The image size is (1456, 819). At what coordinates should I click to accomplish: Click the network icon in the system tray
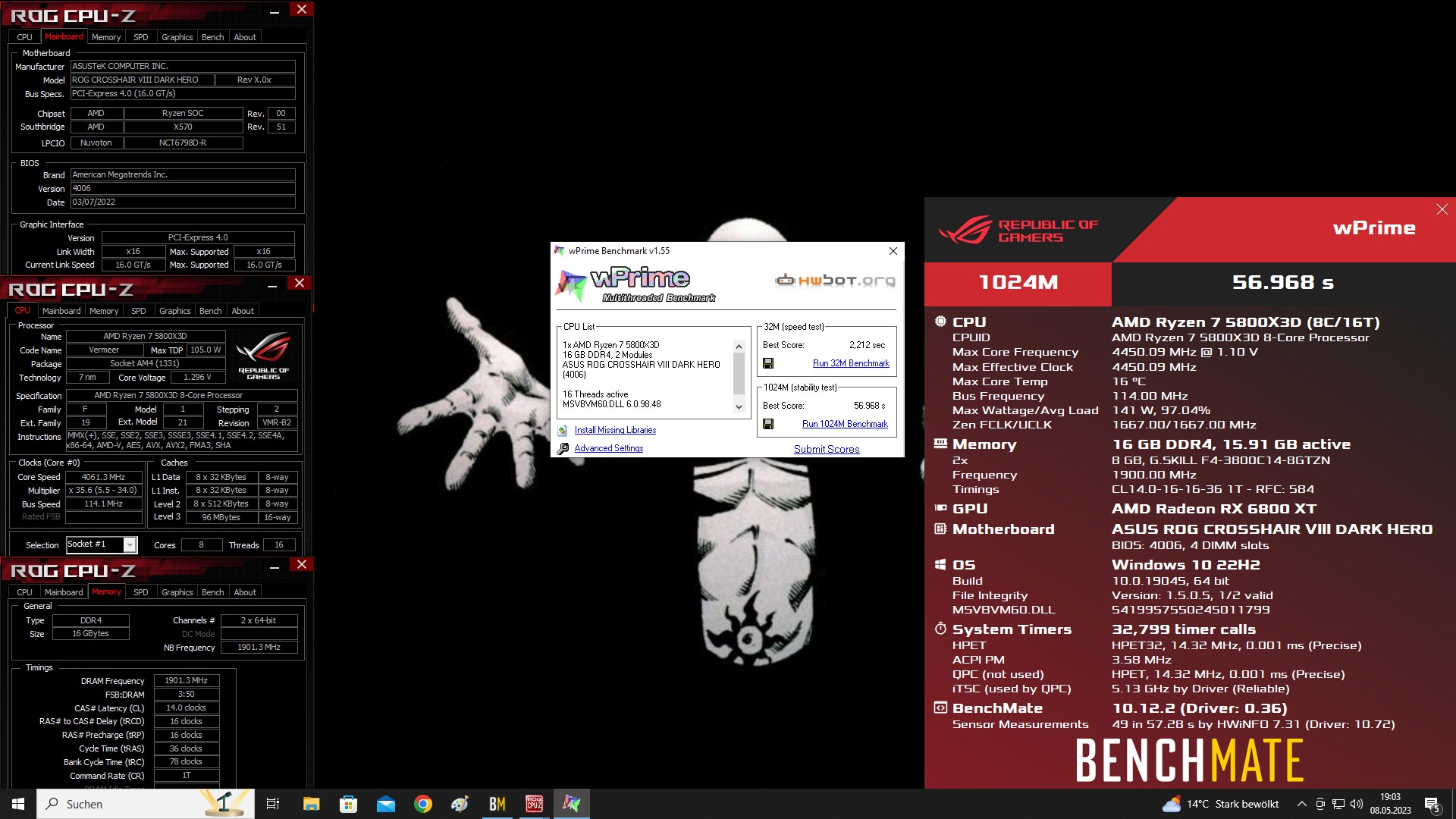pyautogui.click(x=1338, y=804)
